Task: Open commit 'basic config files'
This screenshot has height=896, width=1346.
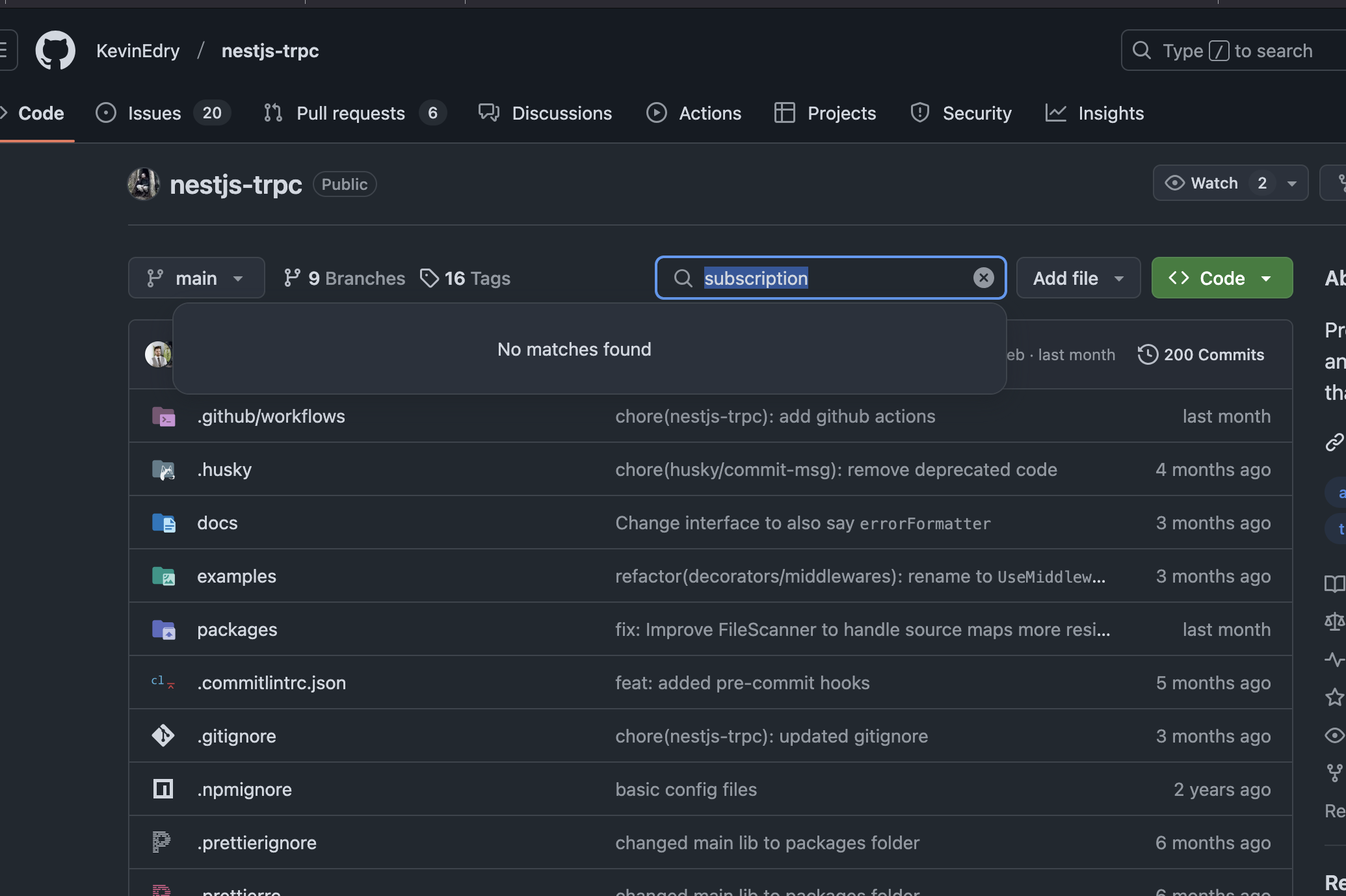Action: [686, 789]
